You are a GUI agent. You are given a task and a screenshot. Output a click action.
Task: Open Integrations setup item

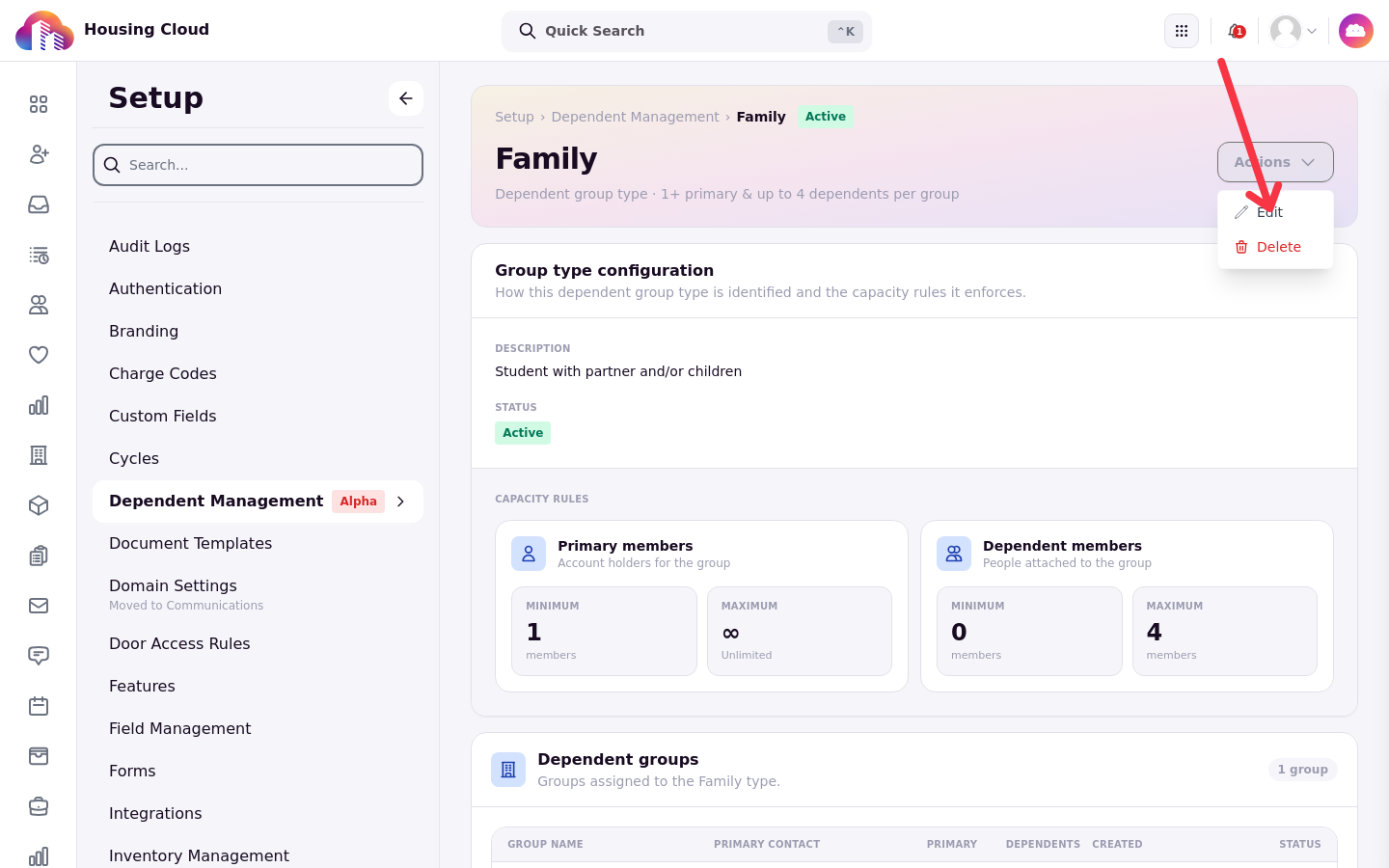point(258,814)
